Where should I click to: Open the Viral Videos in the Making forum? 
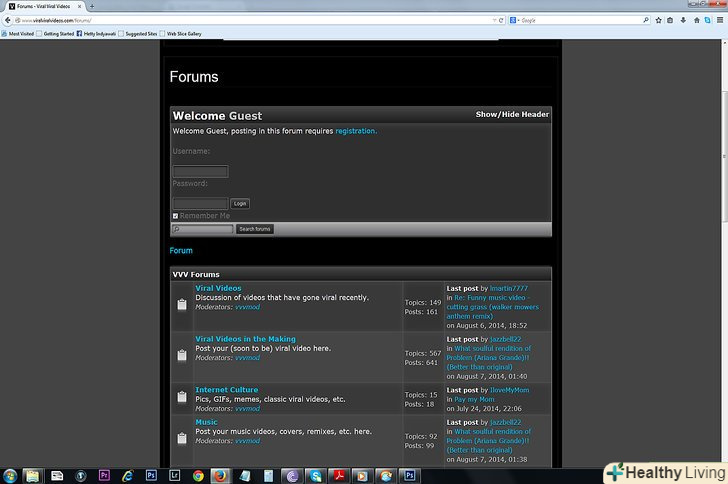(x=245, y=339)
